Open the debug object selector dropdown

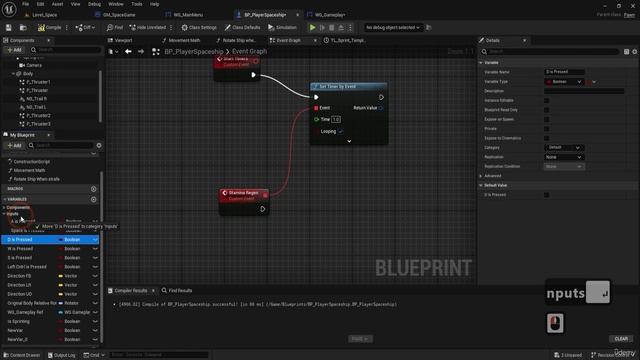tap(392, 27)
